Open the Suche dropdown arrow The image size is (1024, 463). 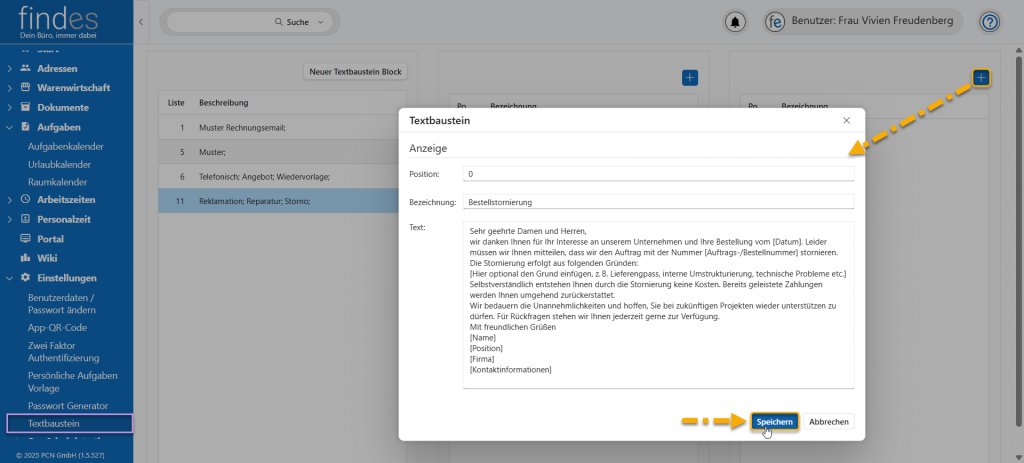(x=321, y=22)
